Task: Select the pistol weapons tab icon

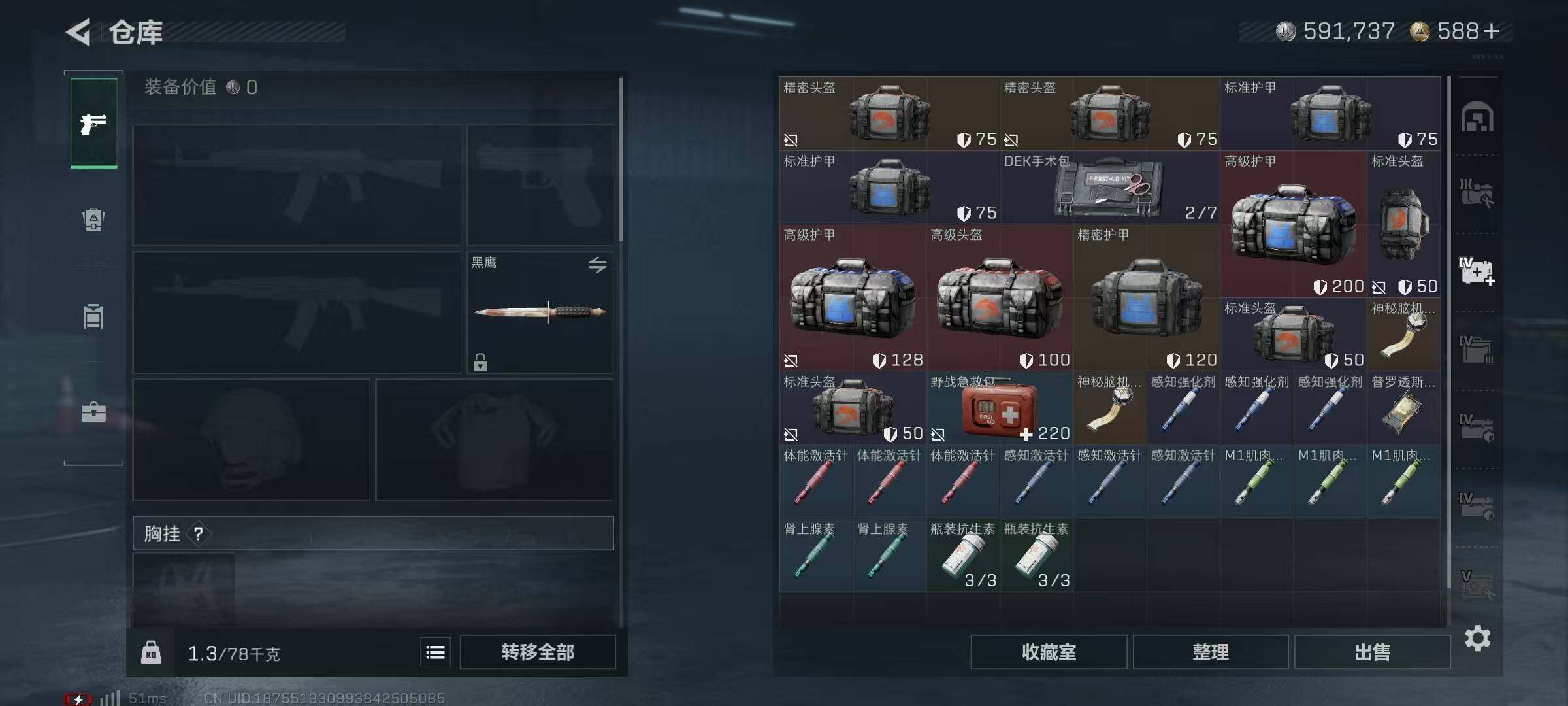Action: coord(93,124)
